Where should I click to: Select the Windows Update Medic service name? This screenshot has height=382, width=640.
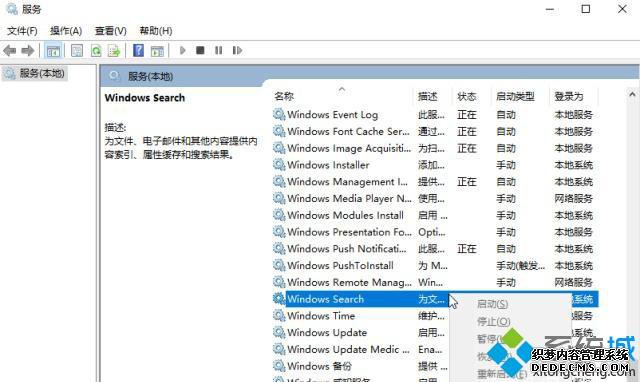(348, 349)
